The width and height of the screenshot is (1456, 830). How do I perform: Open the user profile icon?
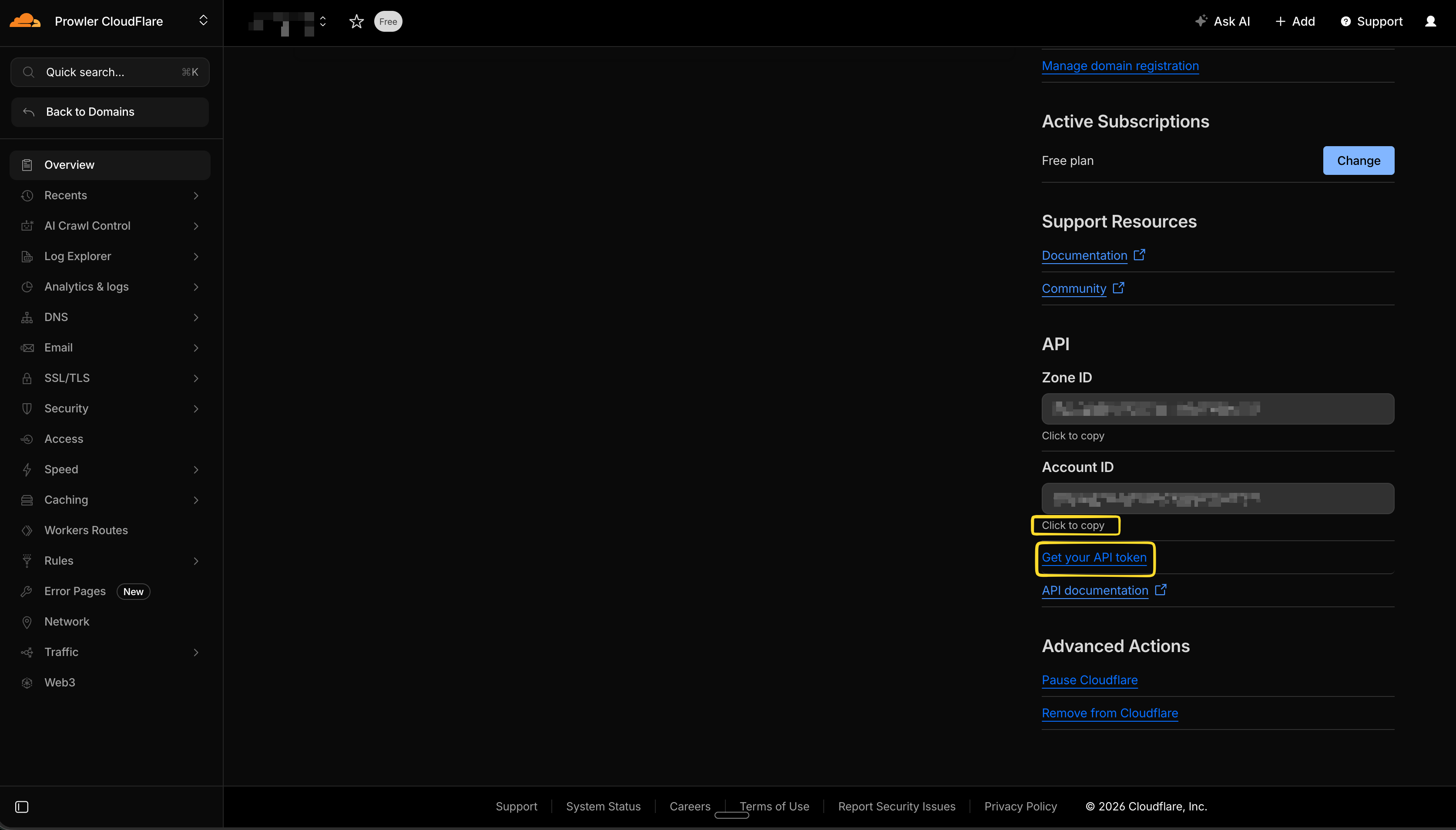(x=1430, y=22)
